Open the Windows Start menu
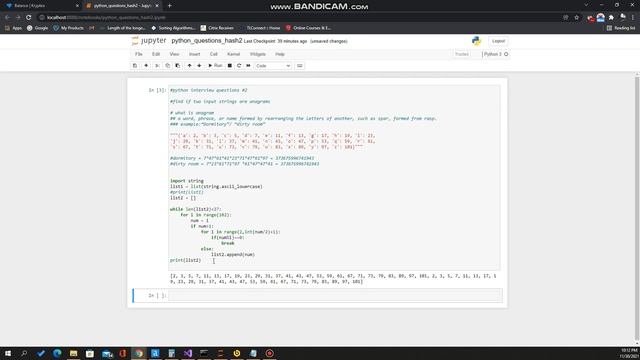Screen dimensions: 640x360 (8, 353)
